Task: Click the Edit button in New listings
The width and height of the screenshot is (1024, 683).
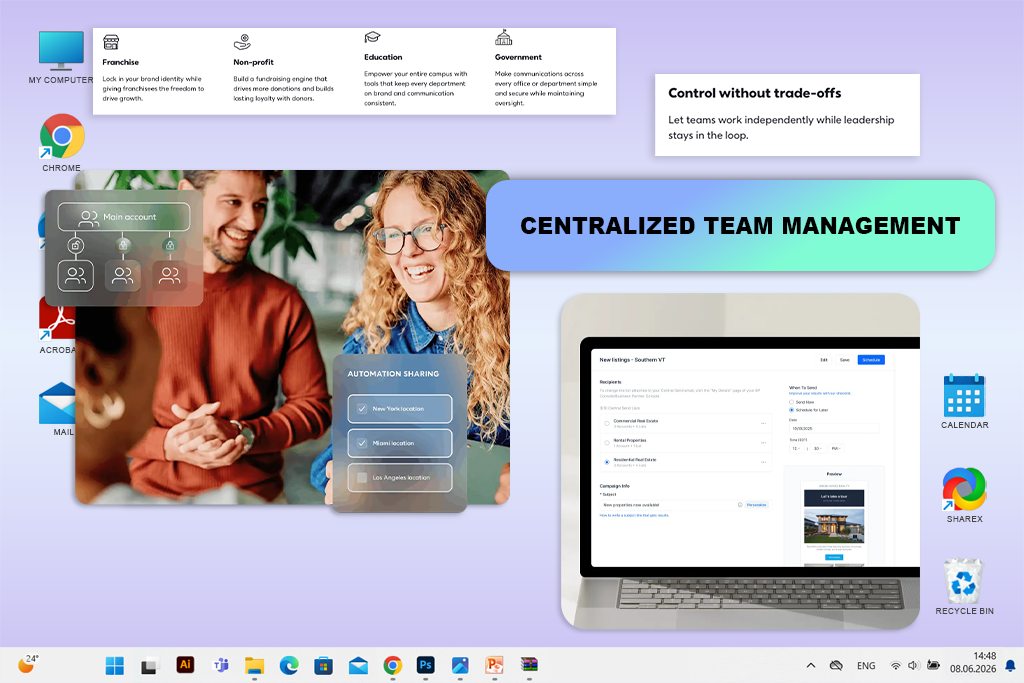Action: (x=824, y=360)
